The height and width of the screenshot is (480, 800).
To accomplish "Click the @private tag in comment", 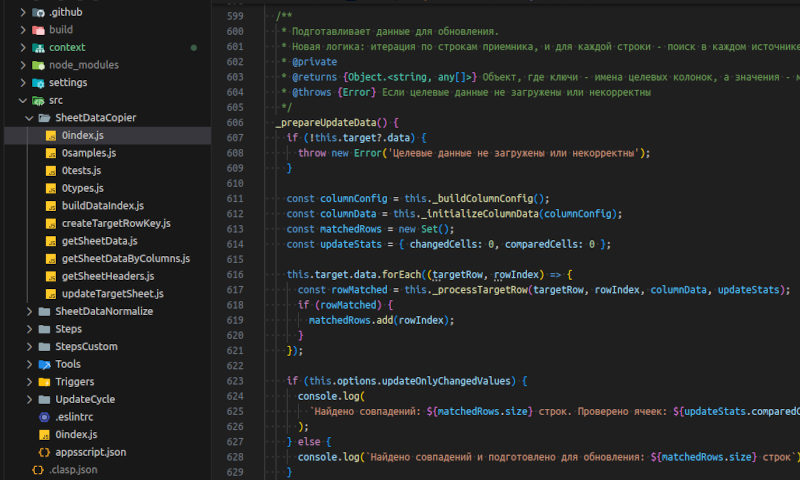I will (314, 62).
